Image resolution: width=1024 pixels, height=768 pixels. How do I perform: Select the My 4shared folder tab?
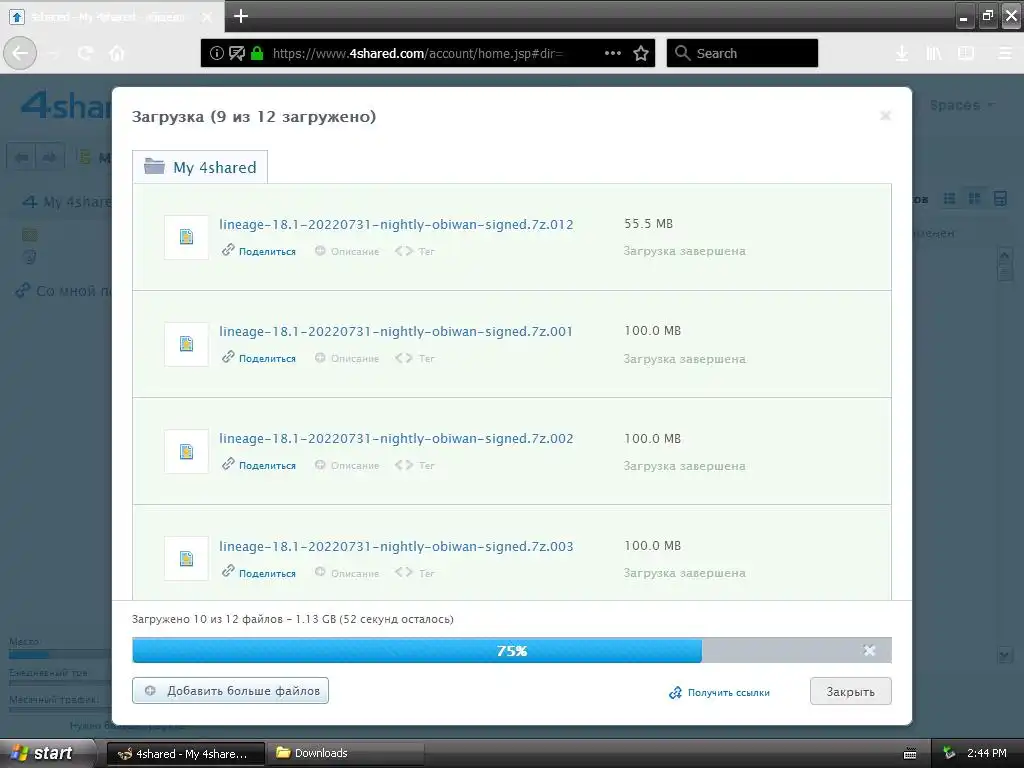click(200, 167)
